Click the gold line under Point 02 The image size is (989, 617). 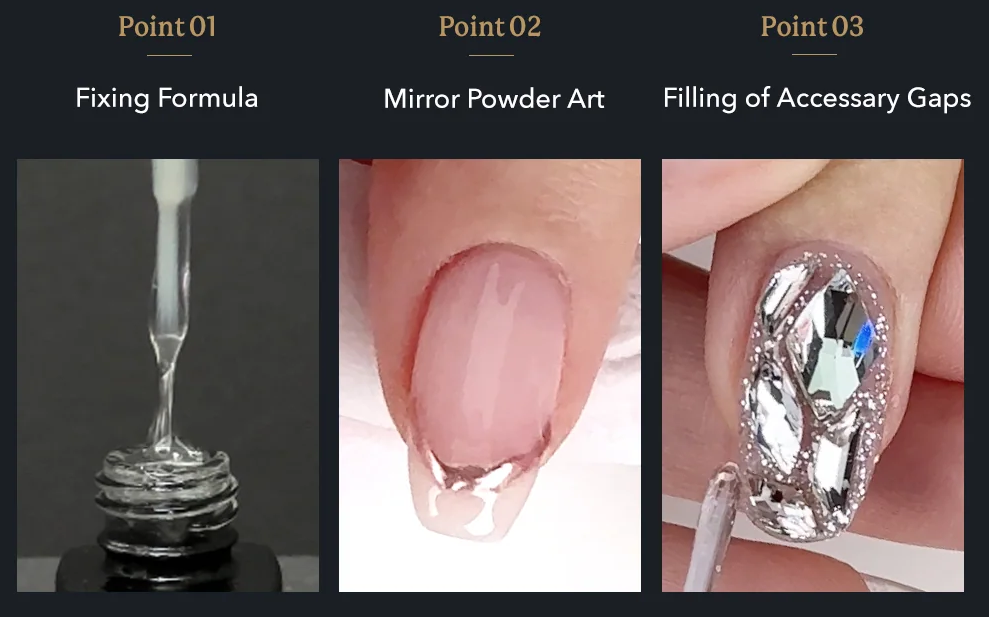(x=491, y=56)
